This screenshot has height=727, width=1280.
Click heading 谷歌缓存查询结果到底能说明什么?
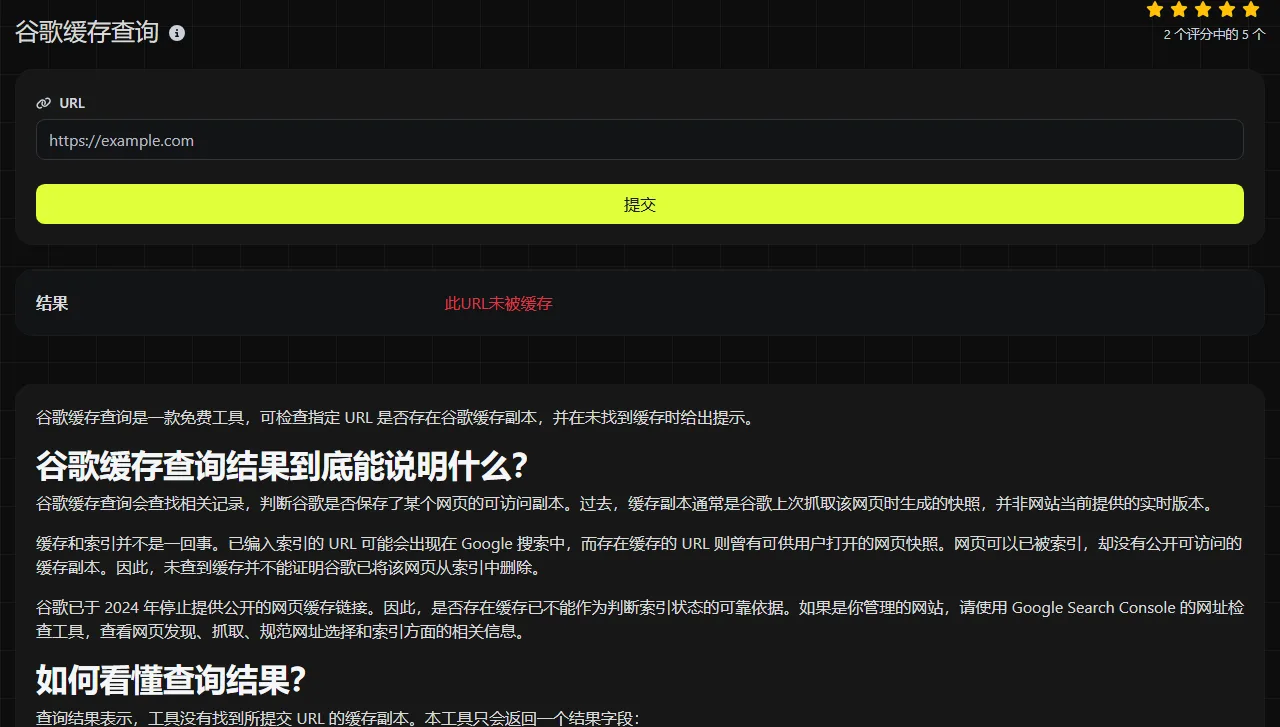282,466
